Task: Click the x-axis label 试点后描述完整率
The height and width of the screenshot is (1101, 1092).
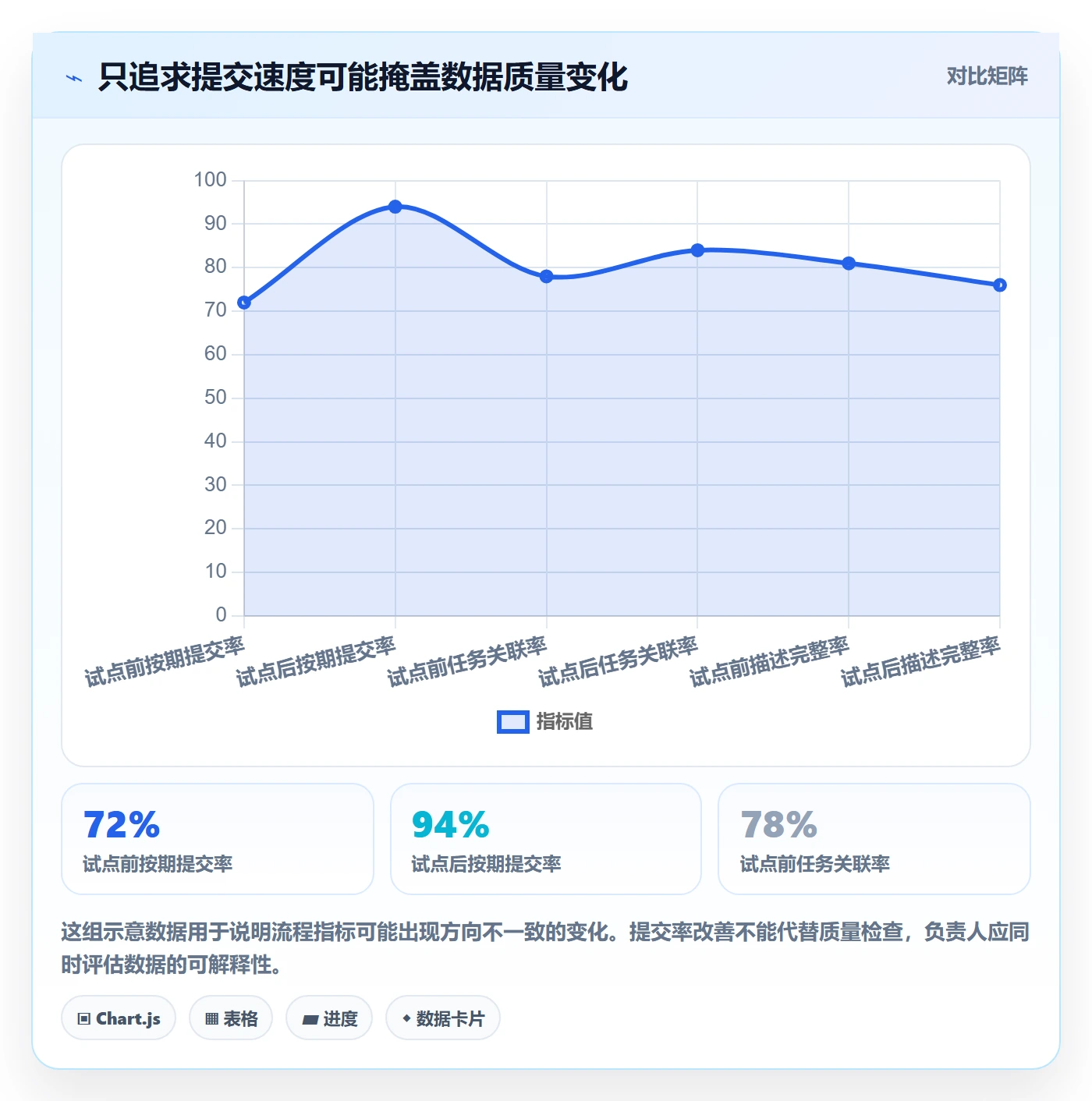Action: click(x=920, y=661)
